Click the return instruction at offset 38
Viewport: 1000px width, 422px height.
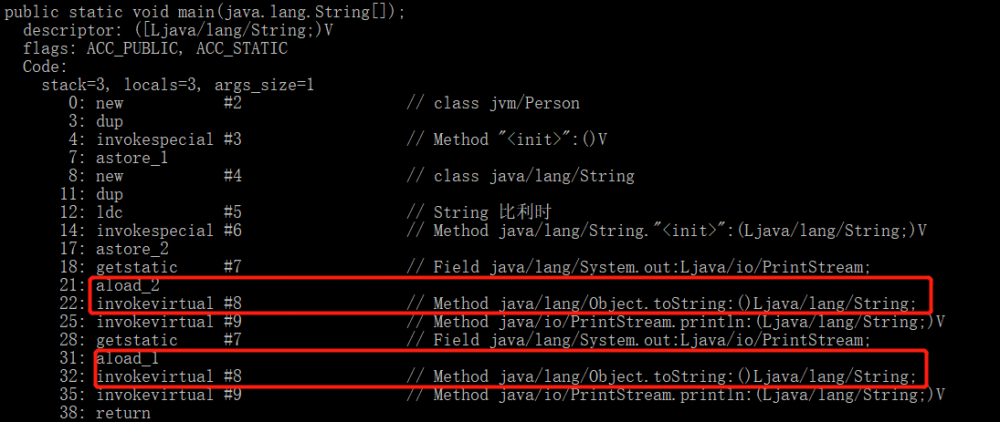pos(122,412)
